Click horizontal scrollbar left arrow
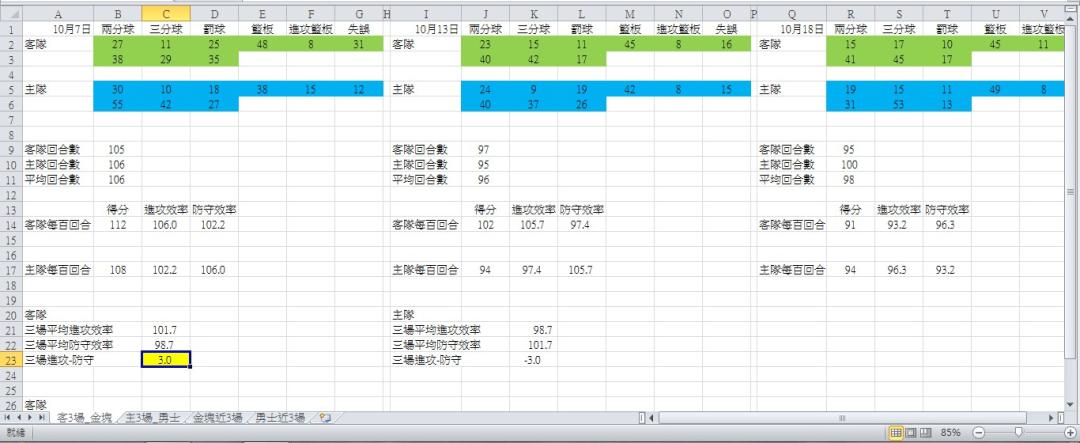 pyautogui.click(x=653, y=418)
